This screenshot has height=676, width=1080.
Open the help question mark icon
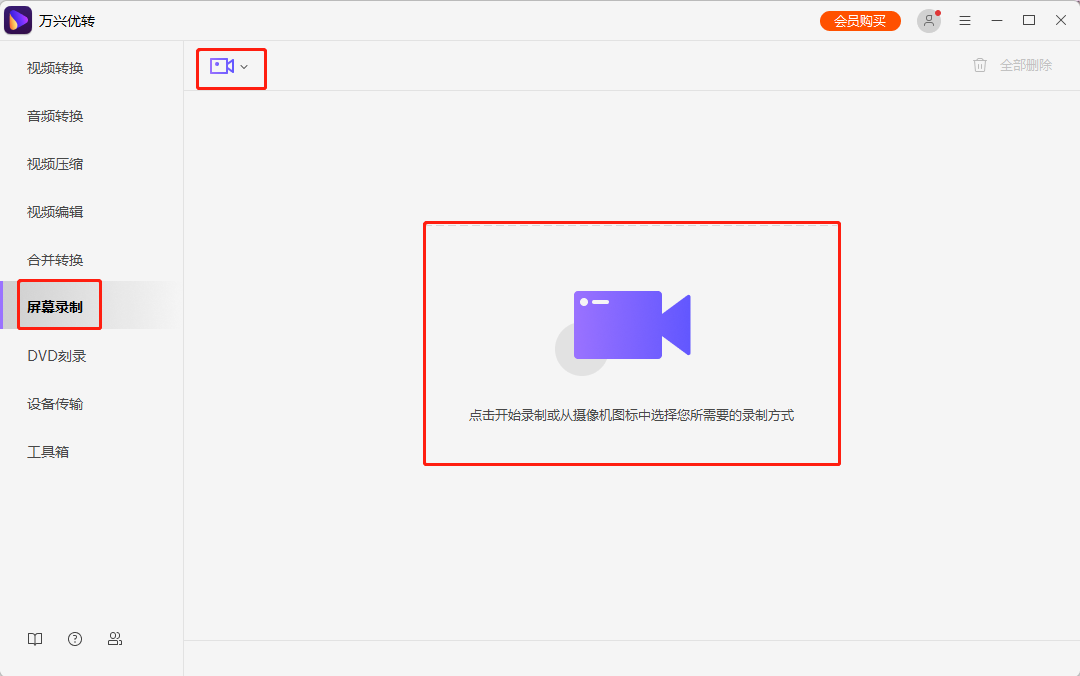pyautogui.click(x=75, y=639)
